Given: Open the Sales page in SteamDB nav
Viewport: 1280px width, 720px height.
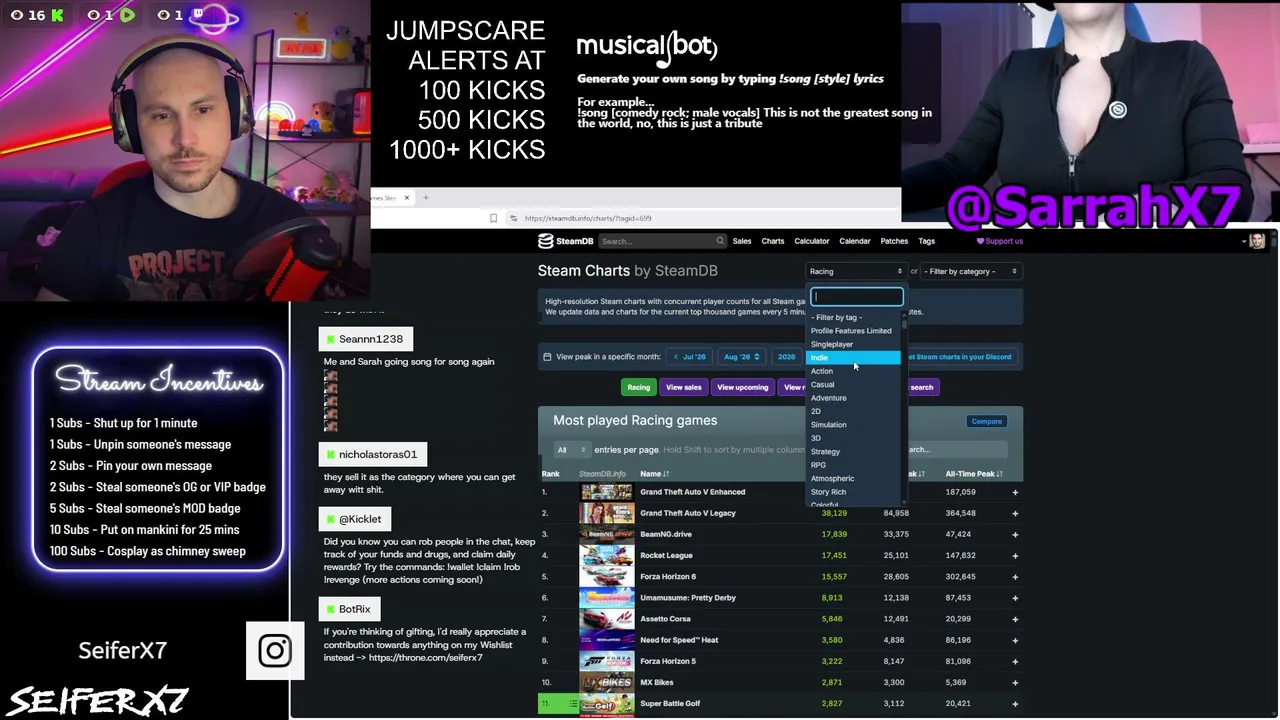Looking at the screenshot, I should point(742,241).
